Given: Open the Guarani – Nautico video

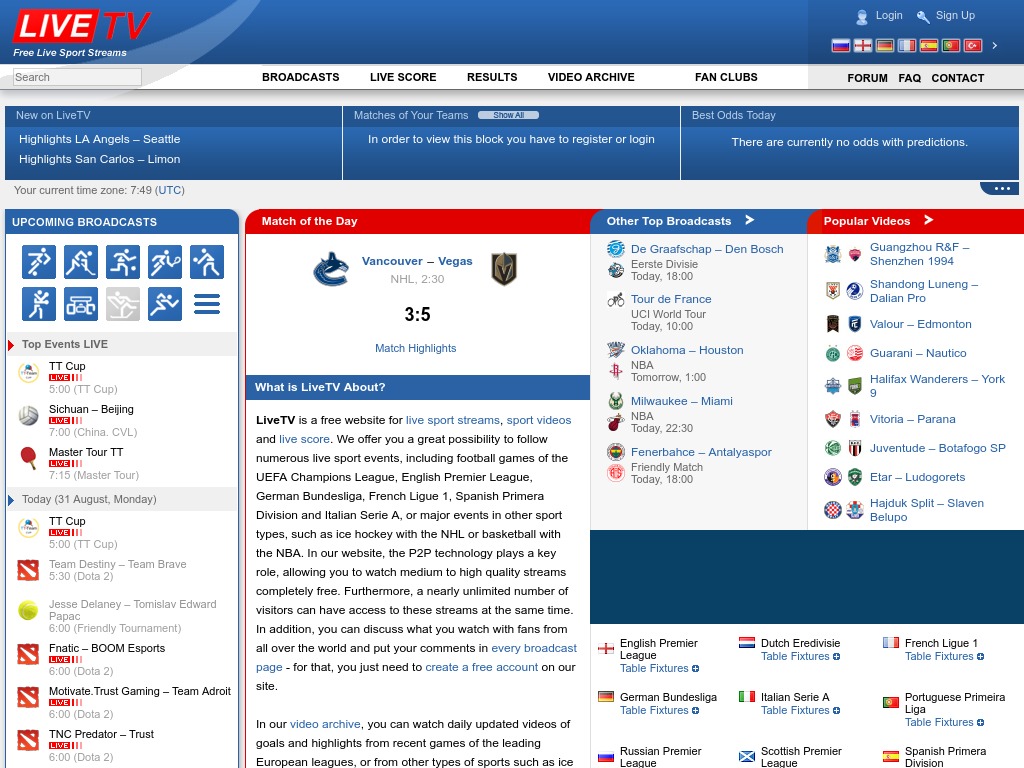Looking at the screenshot, I should tap(918, 353).
